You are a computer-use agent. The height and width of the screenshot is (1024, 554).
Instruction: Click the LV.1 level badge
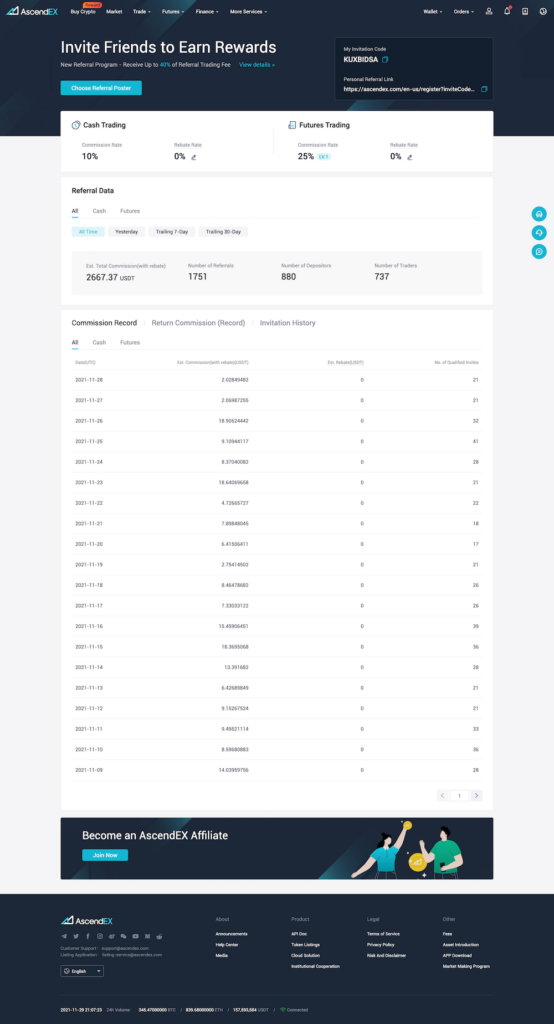[x=324, y=157]
